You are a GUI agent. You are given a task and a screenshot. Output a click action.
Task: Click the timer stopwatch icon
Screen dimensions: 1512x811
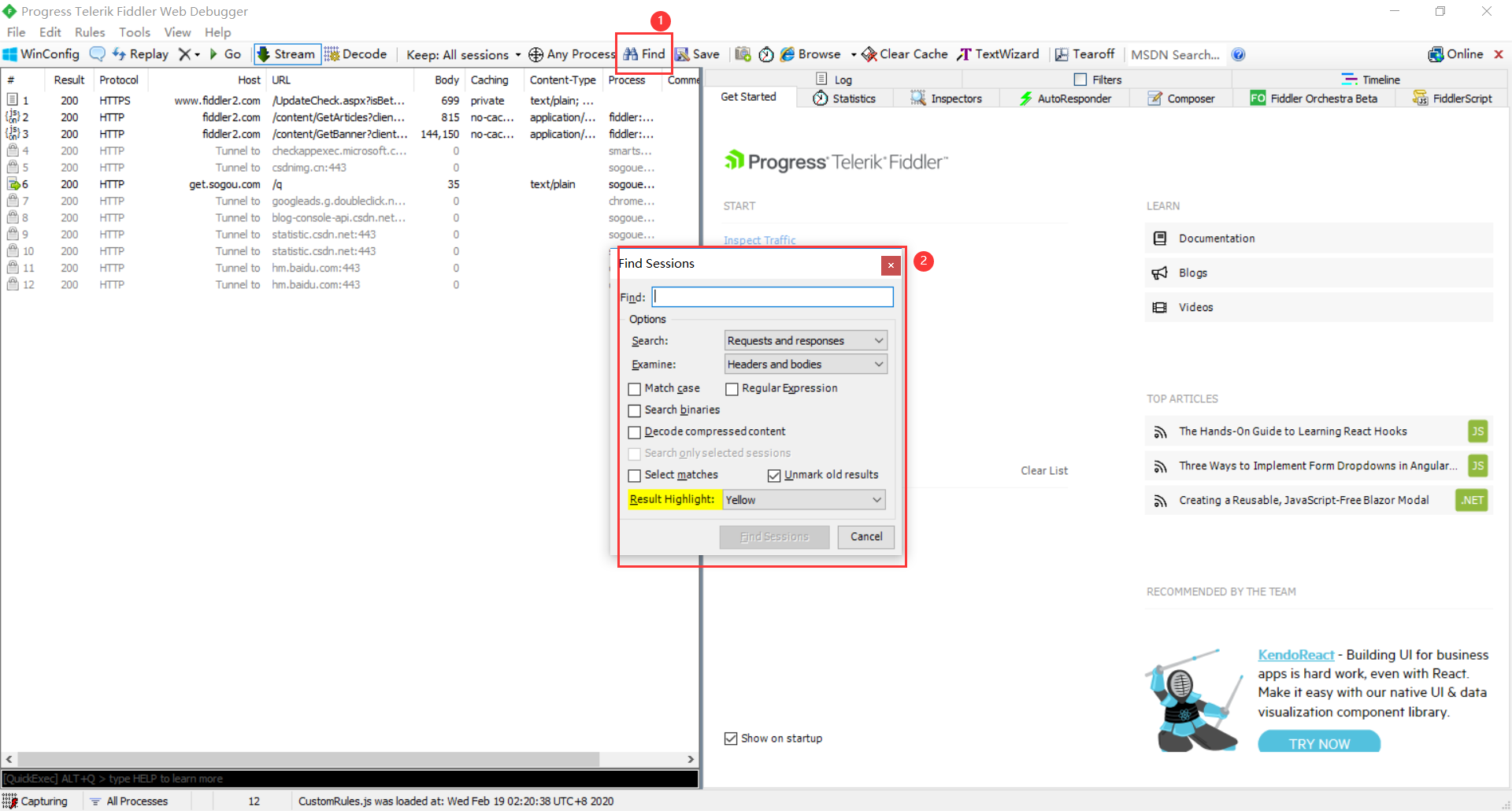click(x=766, y=54)
